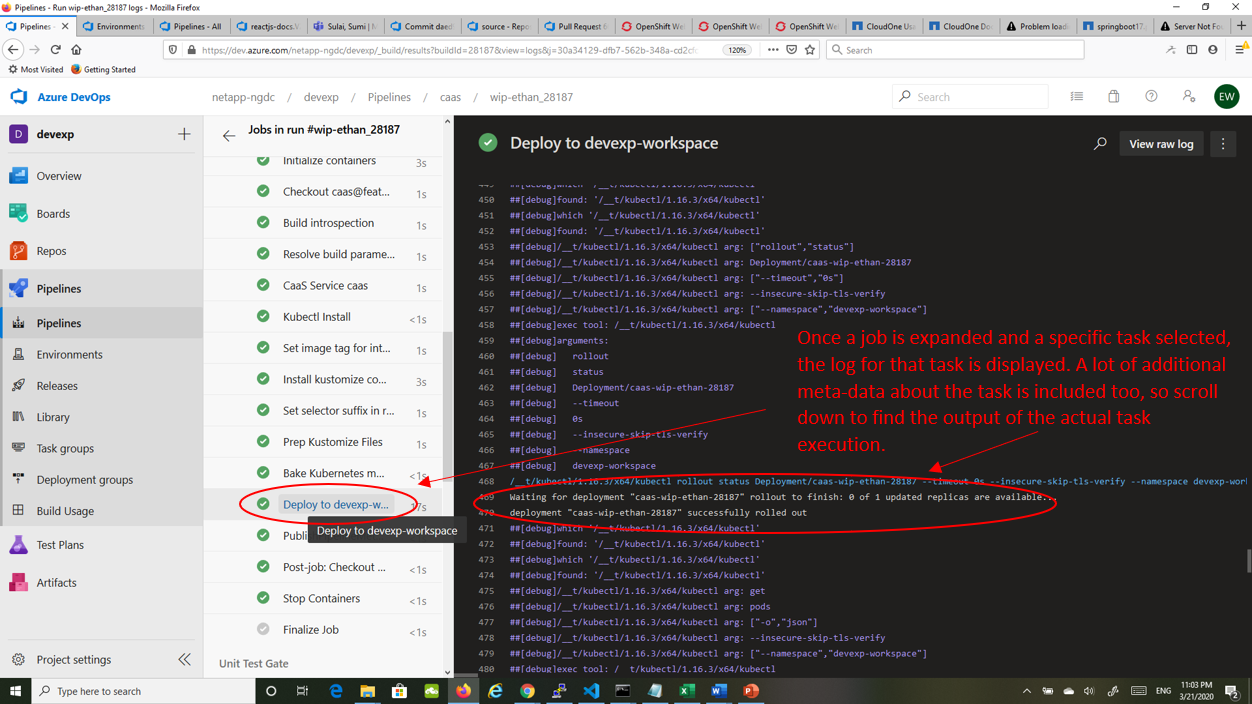Click the log search magnifier icon

click(x=1100, y=144)
